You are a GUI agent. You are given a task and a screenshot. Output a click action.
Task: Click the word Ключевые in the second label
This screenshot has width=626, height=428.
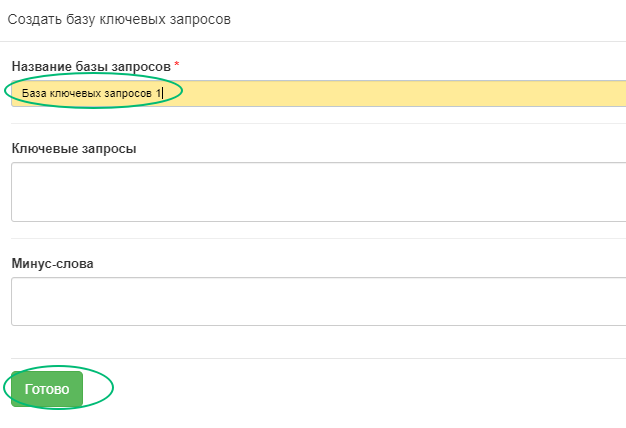[x=45, y=149]
